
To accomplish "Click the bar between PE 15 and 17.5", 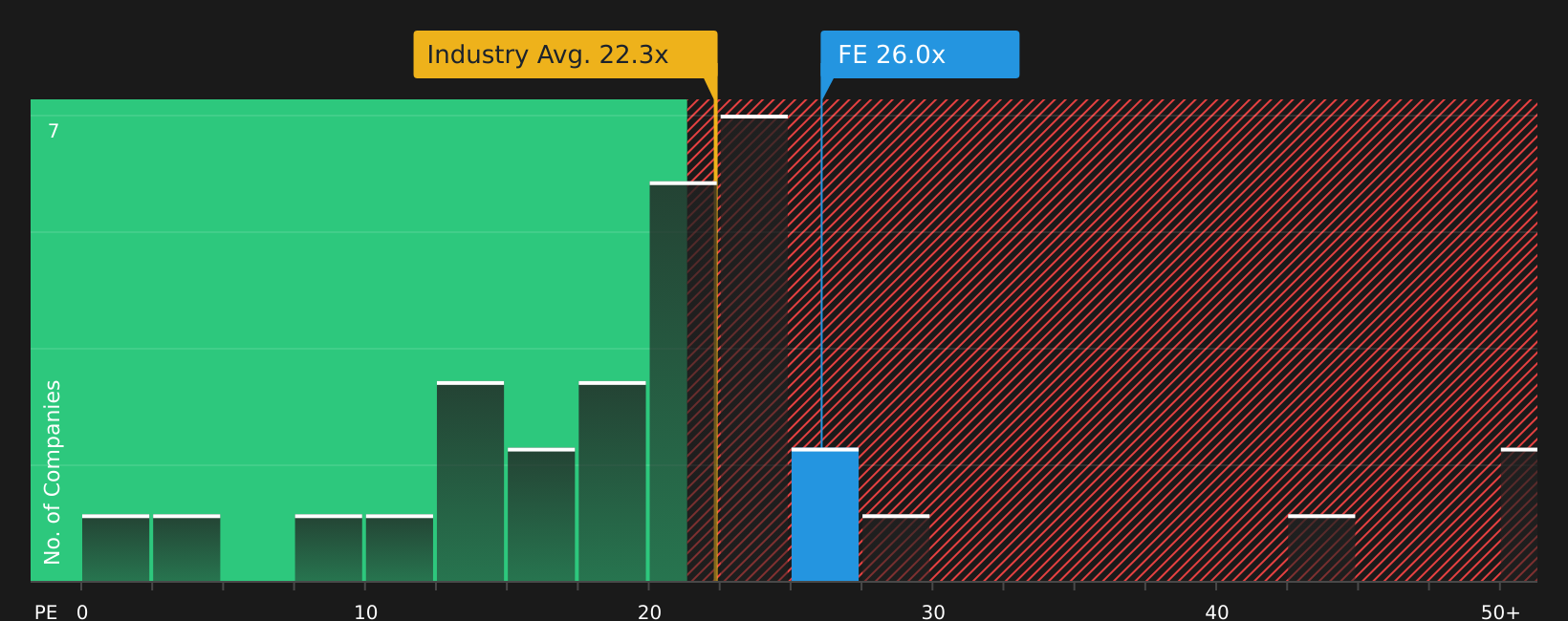I will (x=541, y=515).
